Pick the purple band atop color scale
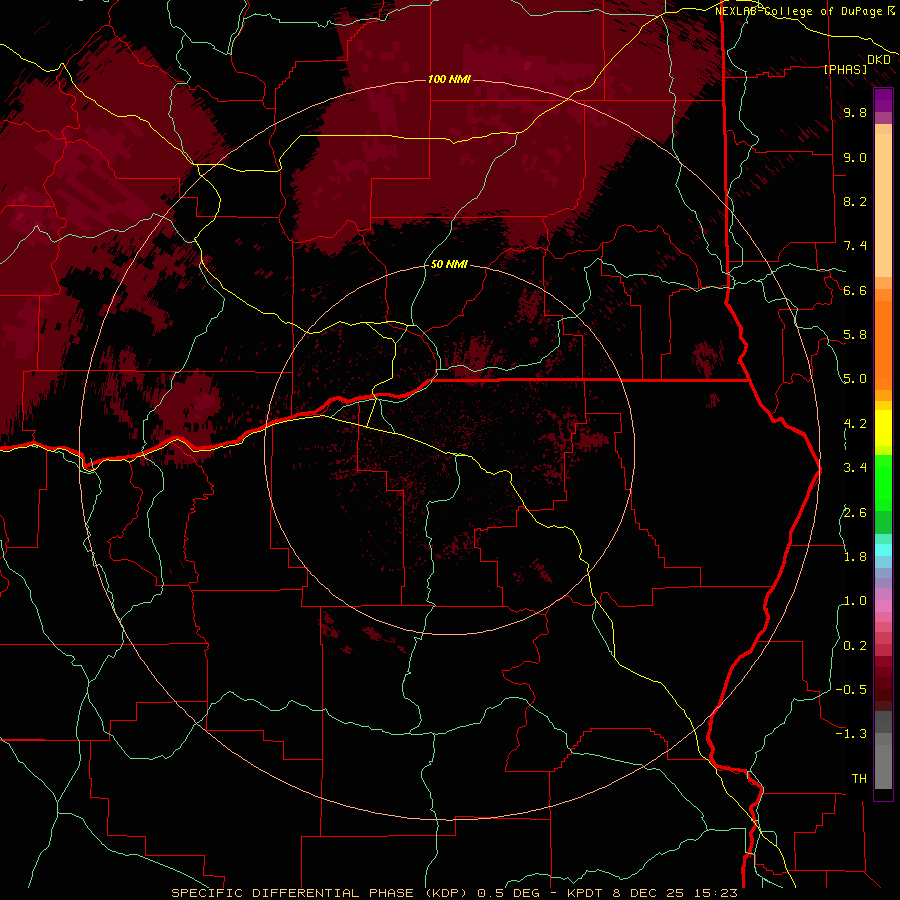The image size is (900, 900). click(883, 100)
